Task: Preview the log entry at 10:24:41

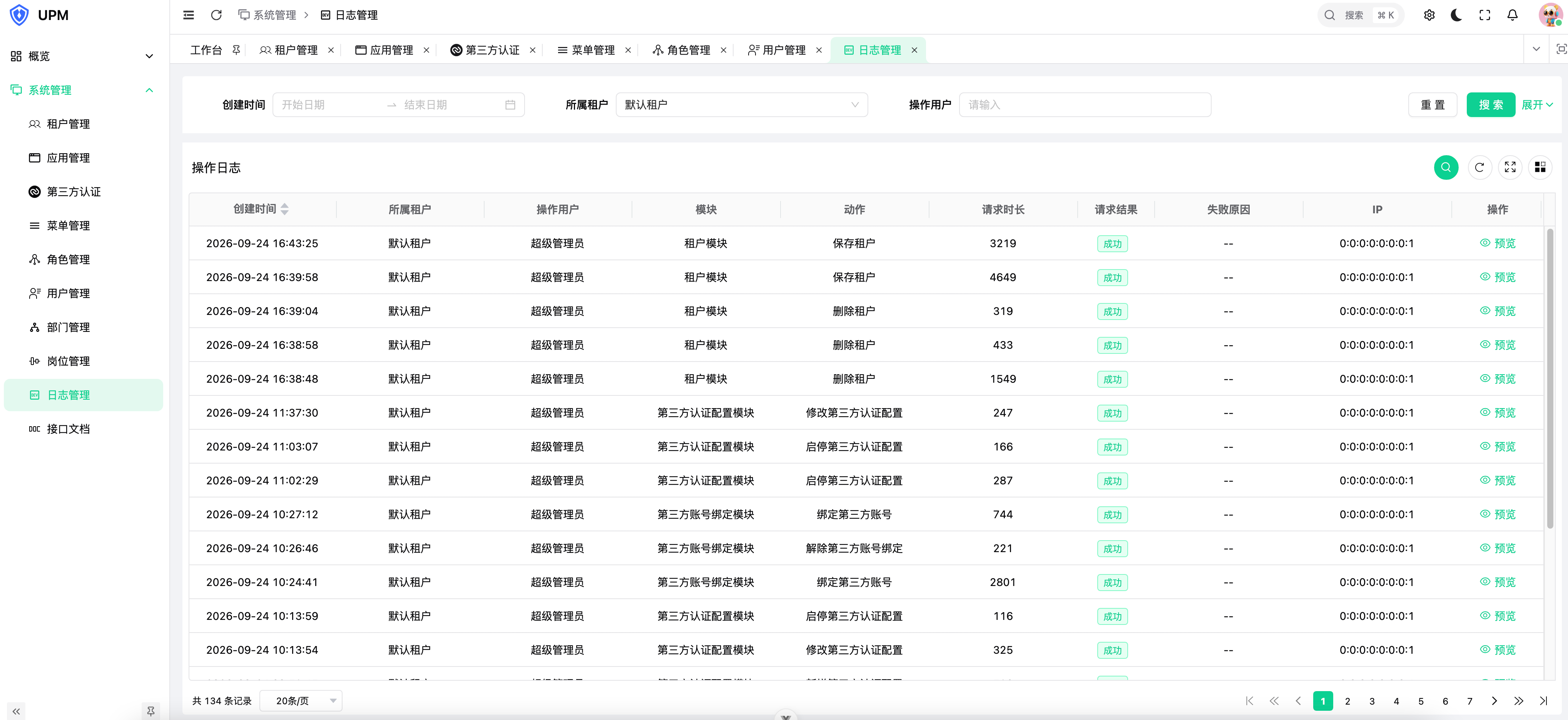Action: tap(1498, 582)
